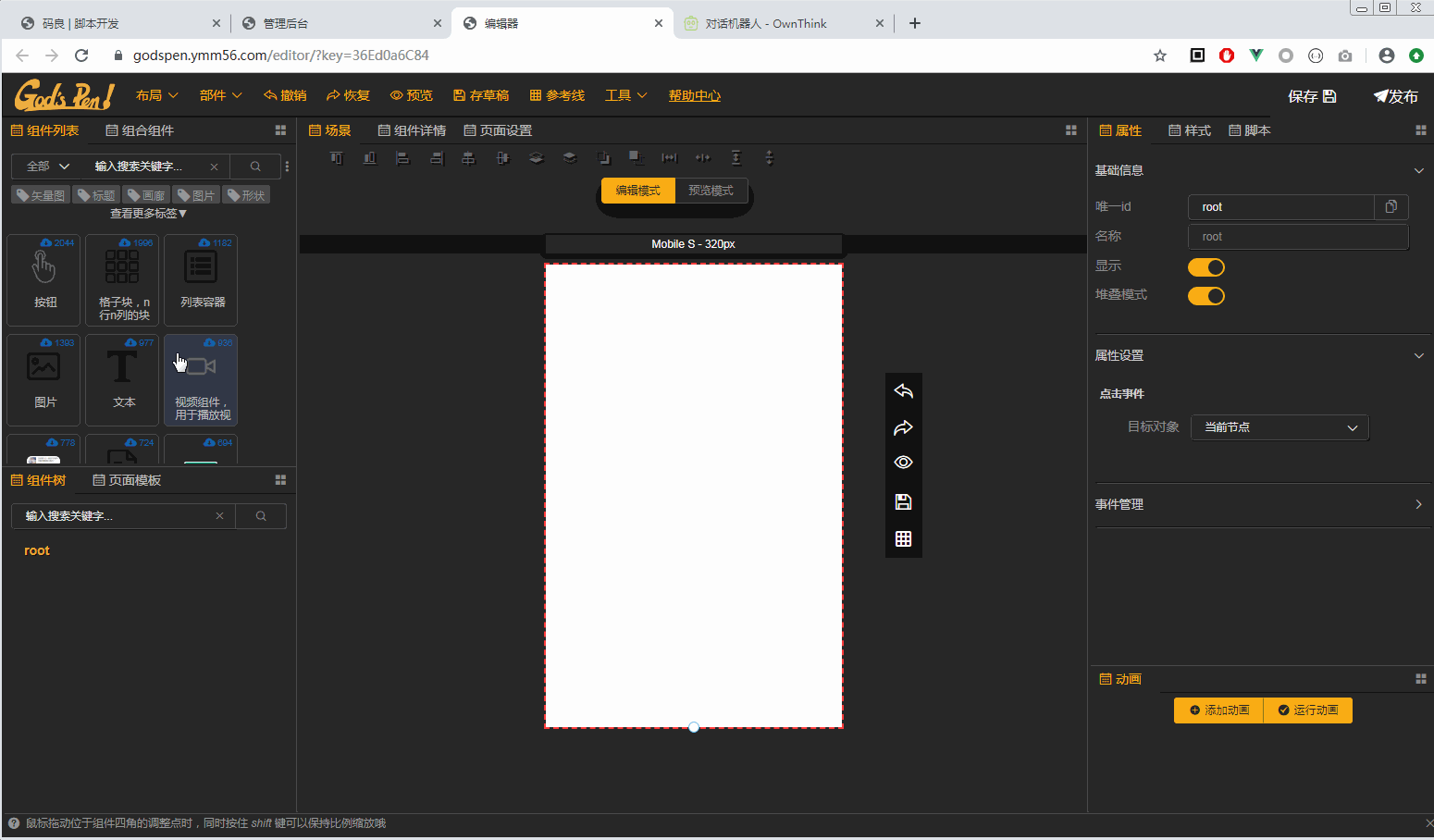Collapse the 基础信息 section

pos(1419,170)
